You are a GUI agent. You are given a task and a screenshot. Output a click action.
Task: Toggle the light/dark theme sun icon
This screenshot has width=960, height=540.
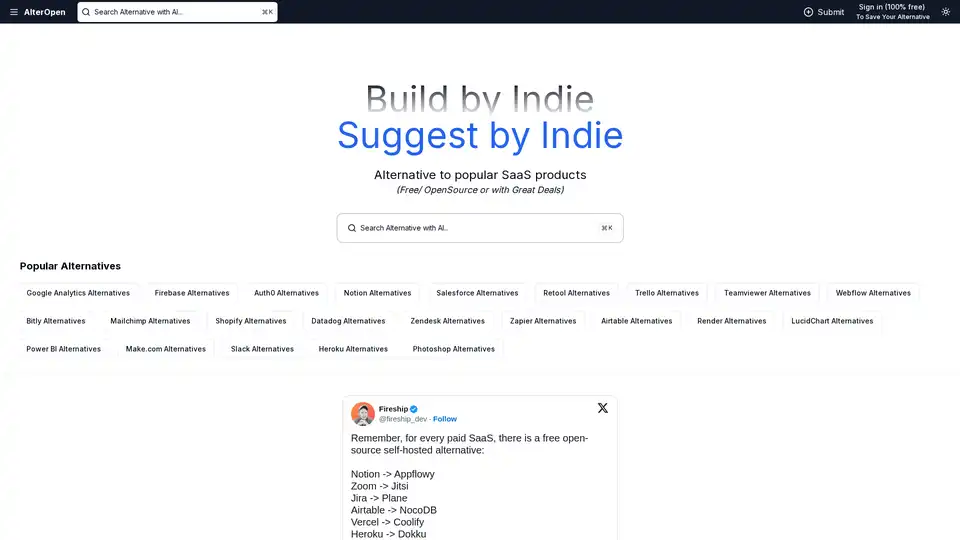[946, 12]
